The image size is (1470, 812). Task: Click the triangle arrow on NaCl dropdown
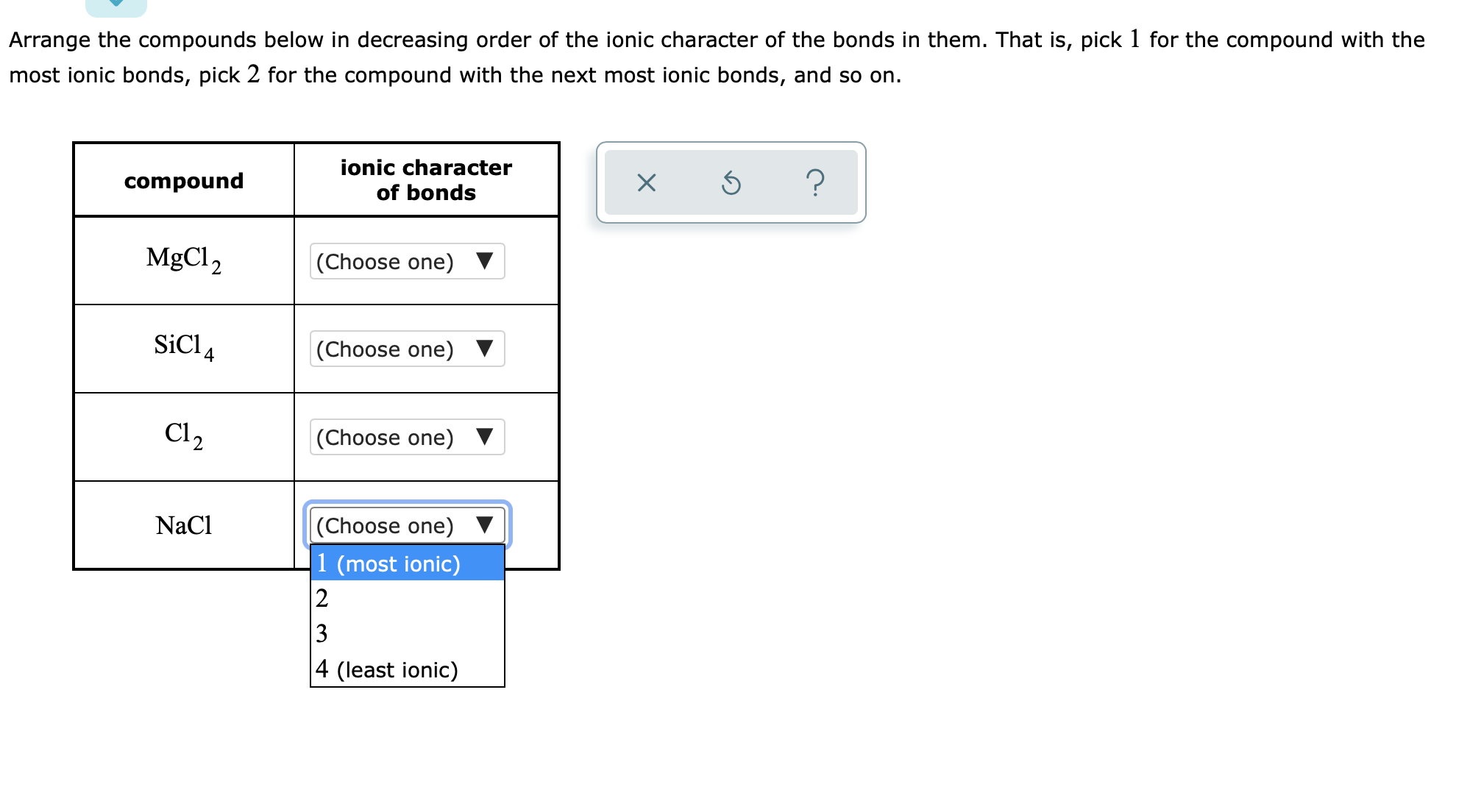click(486, 525)
